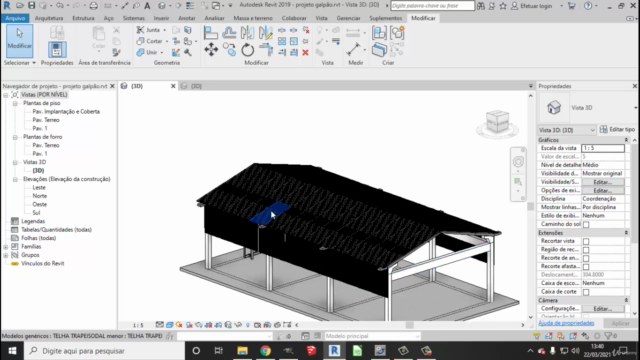Activate the Move tool
Screen dimensions: 640x360
pyautogui.click(x=211, y=50)
